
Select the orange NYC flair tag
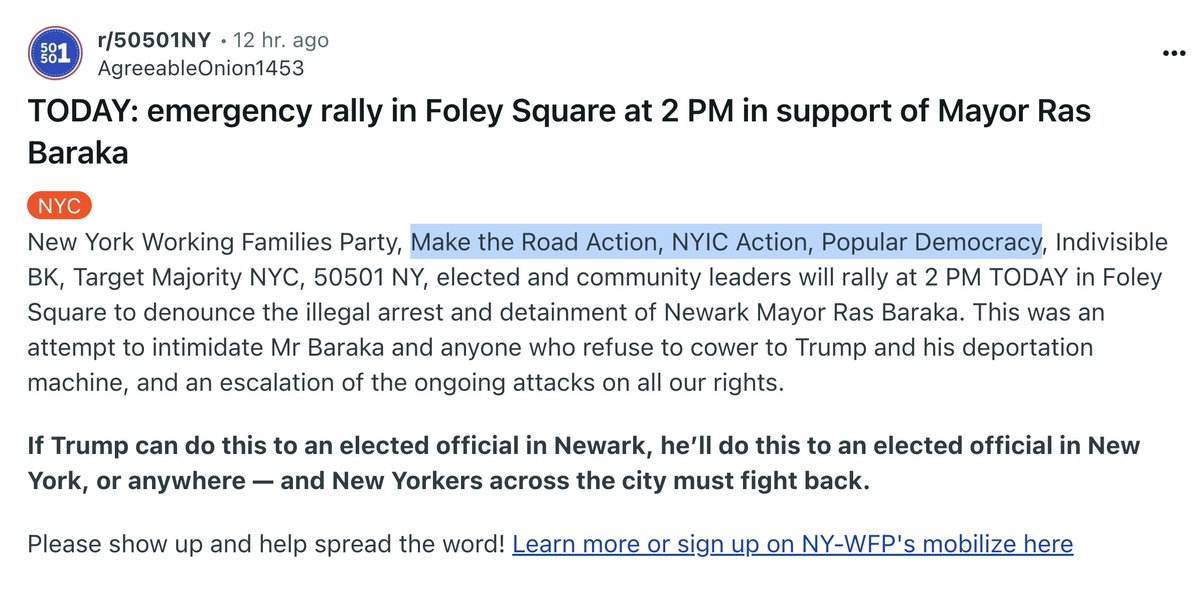coord(59,207)
